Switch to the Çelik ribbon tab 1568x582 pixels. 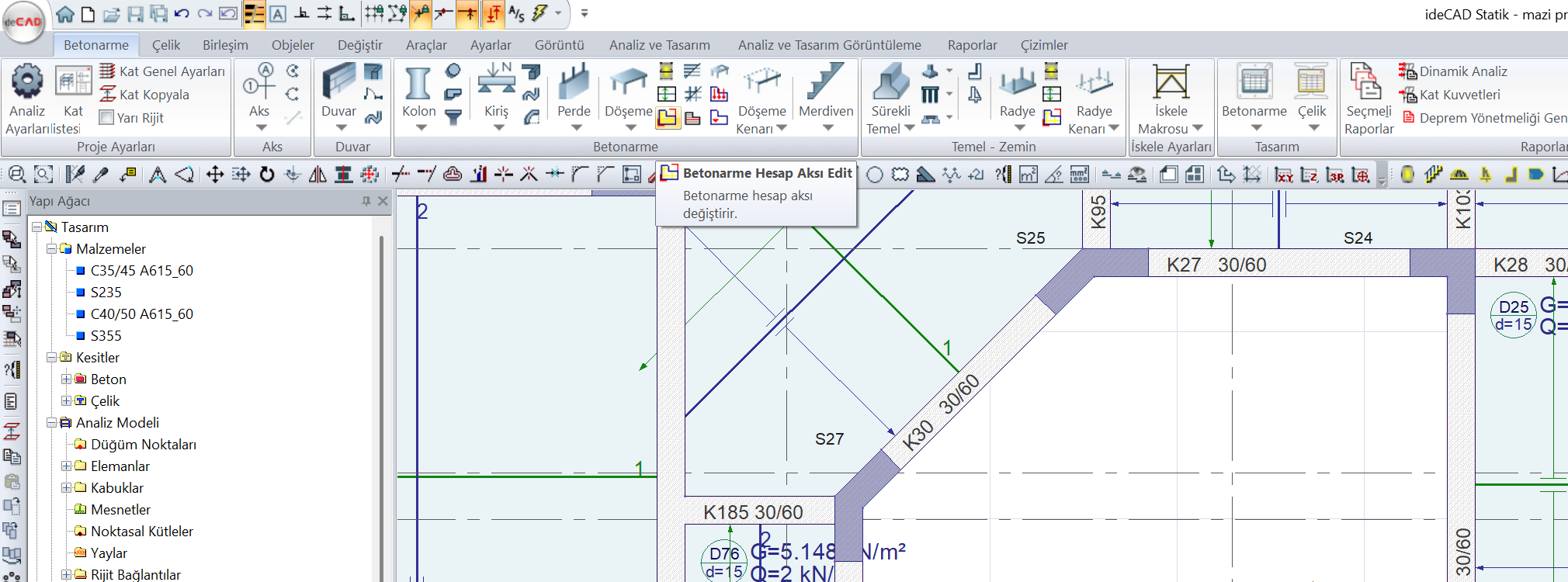[x=166, y=45]
